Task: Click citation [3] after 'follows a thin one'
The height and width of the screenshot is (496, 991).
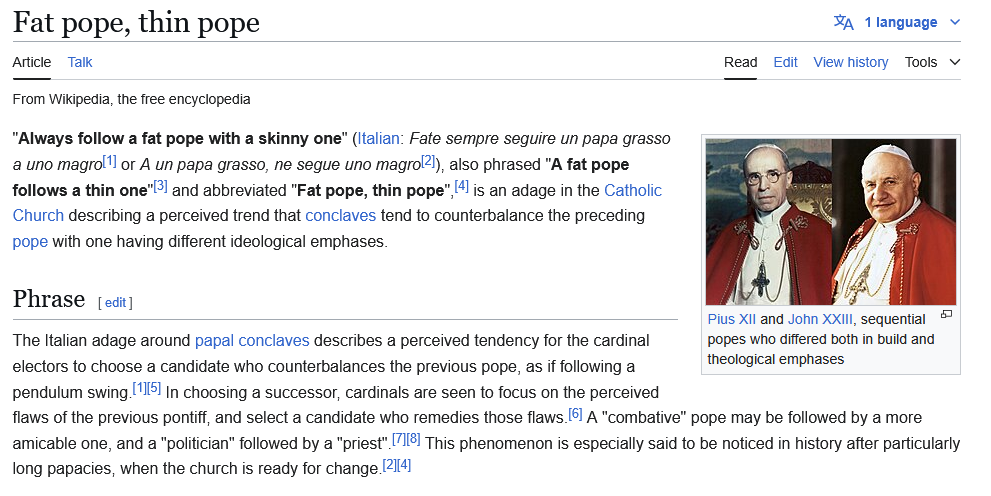Action: tap(160, 186)
